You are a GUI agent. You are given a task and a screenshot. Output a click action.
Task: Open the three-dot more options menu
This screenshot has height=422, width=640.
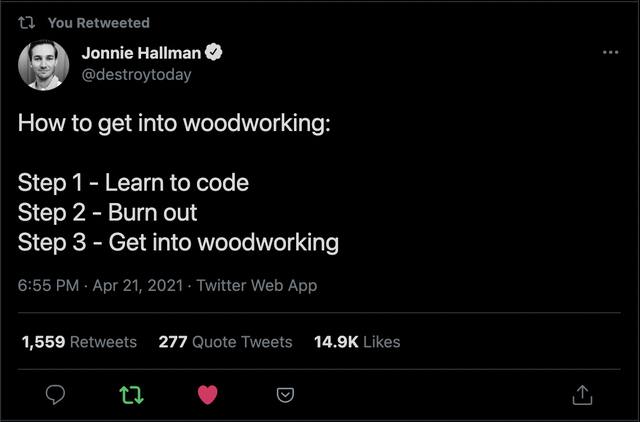coord(610,52)
